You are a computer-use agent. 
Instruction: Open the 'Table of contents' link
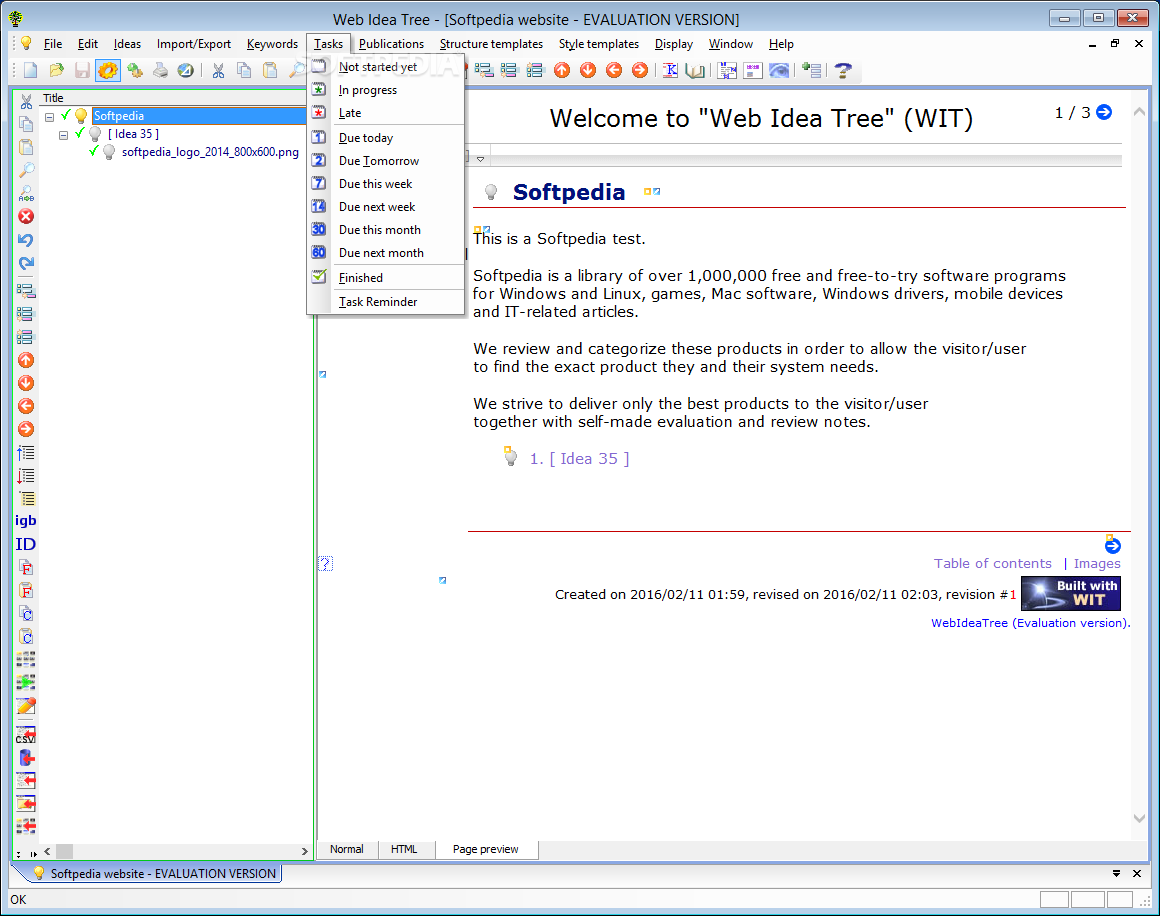coord(993,563)
